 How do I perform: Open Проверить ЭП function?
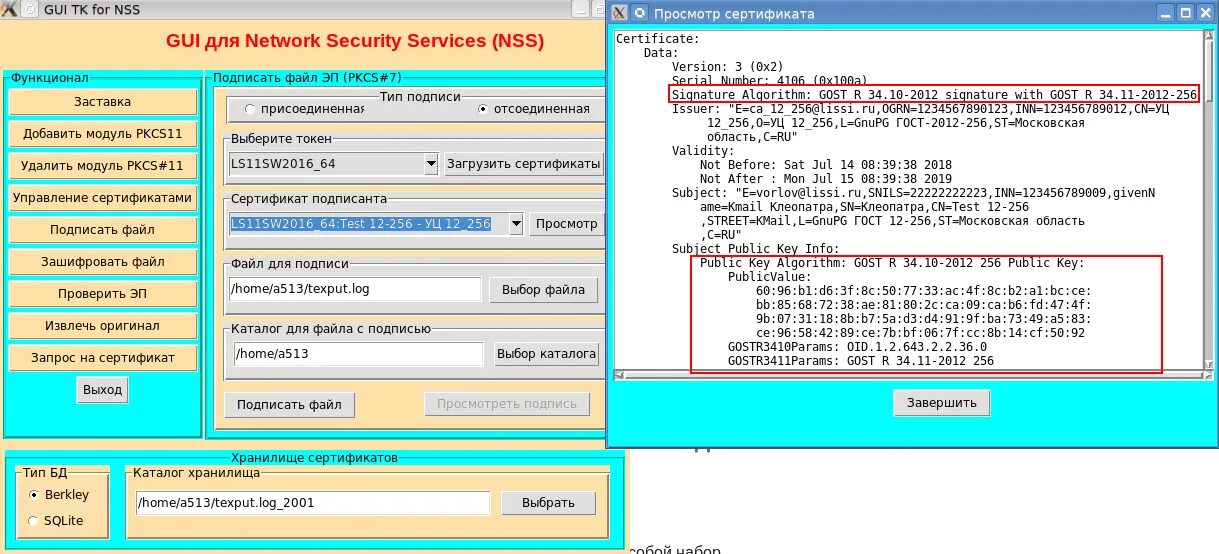[x=102, y=294]
